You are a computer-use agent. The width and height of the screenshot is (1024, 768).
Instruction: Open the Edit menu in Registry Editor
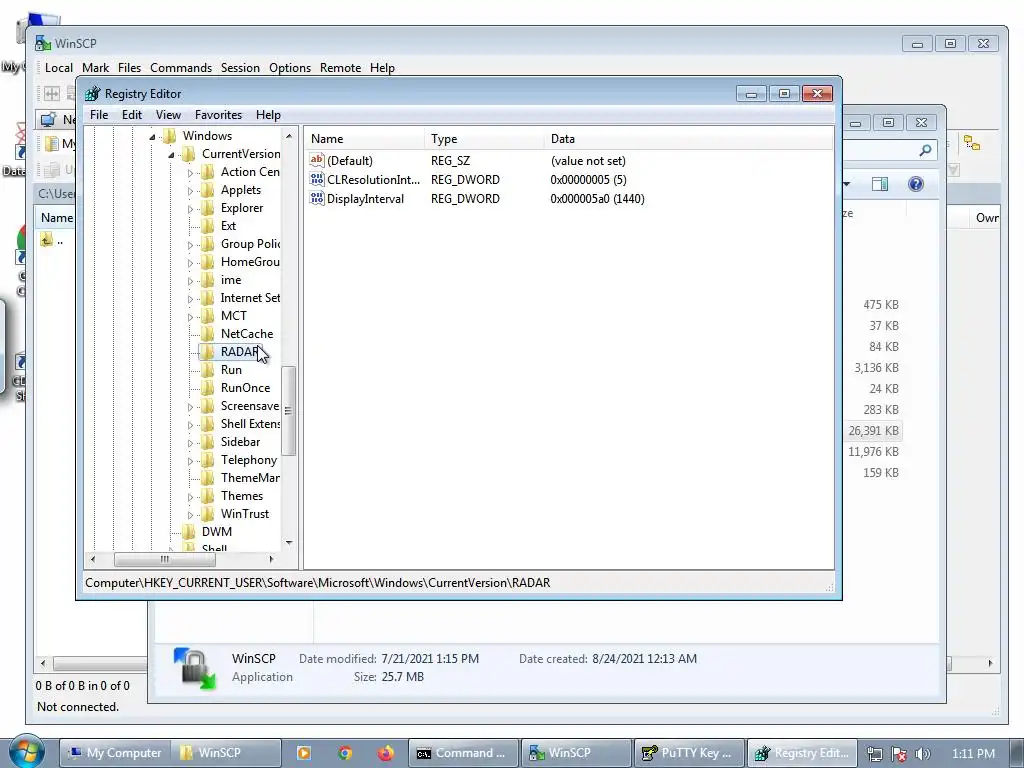tap(132, 115)
